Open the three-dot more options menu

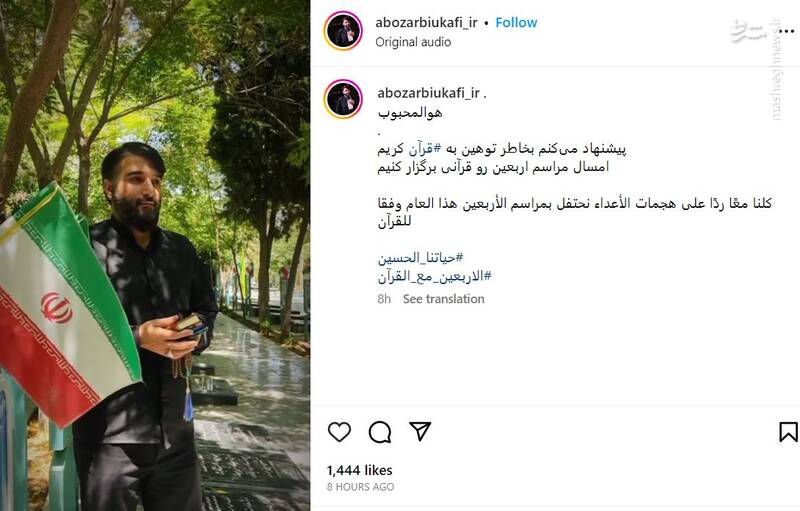[786, 32]
